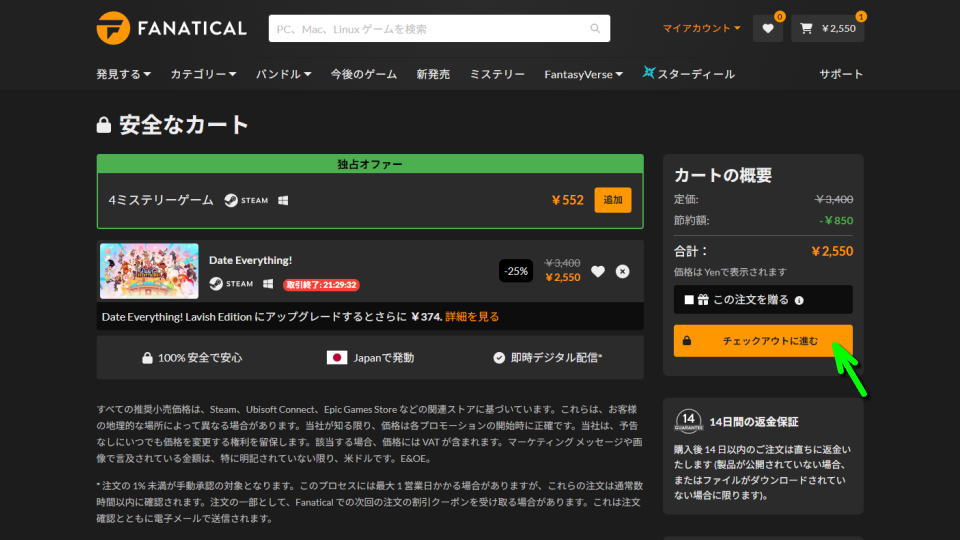This screenshot has width=960, height=540.
Task: Click the 独占オファー banner header
Action: pos(370,164)
